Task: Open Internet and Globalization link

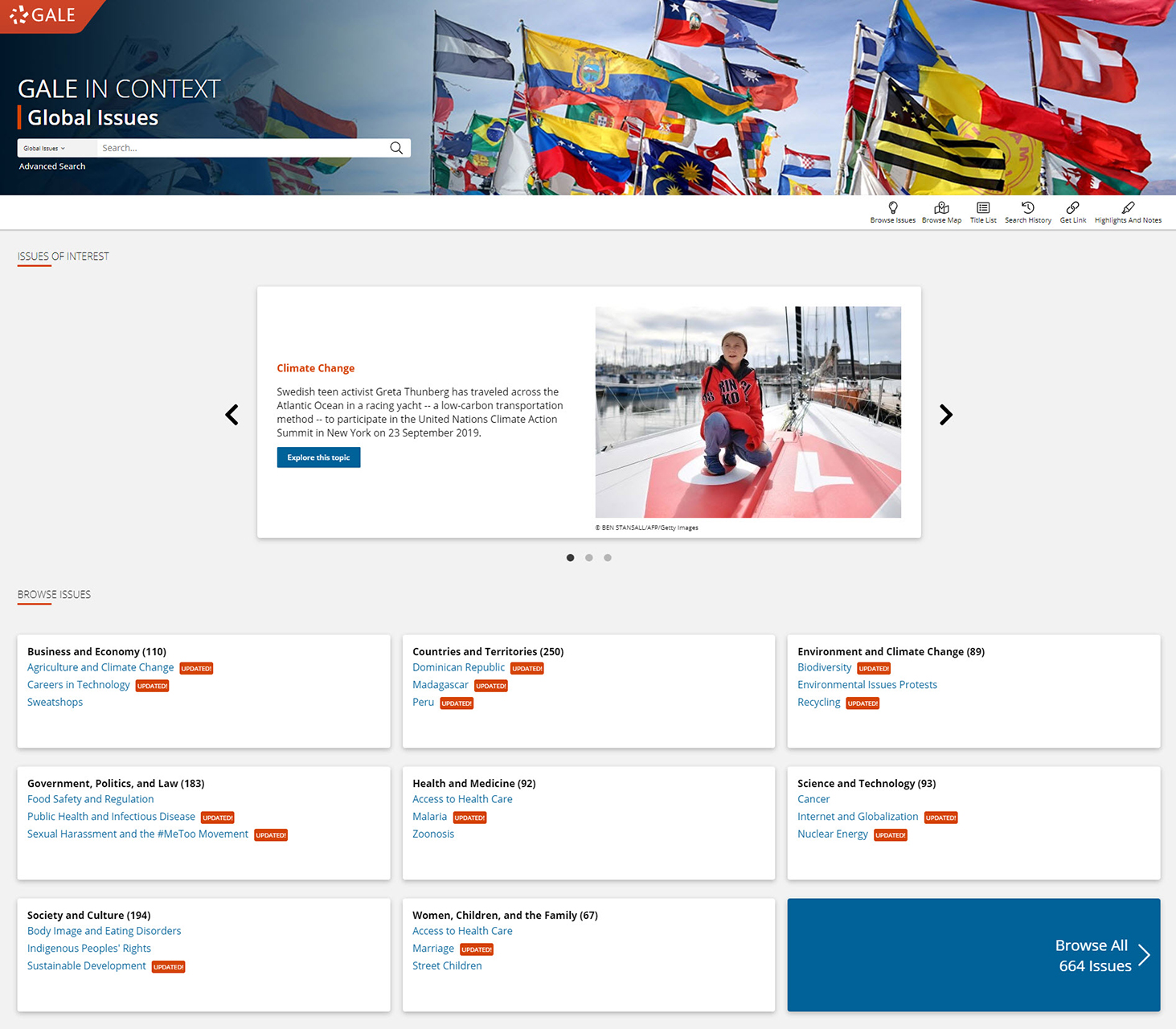Action: click(858, 817)
